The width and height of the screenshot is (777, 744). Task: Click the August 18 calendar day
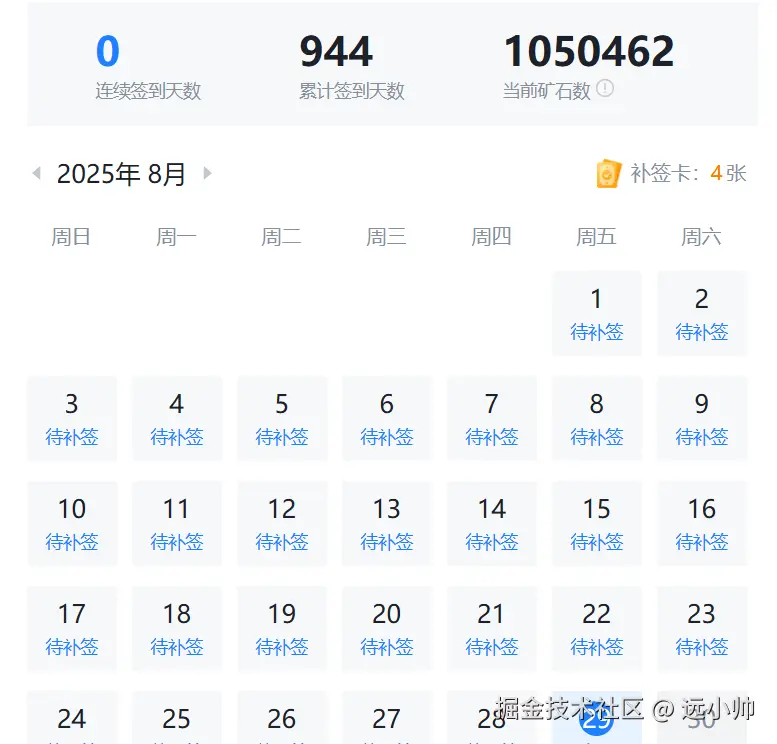[176, 628]
